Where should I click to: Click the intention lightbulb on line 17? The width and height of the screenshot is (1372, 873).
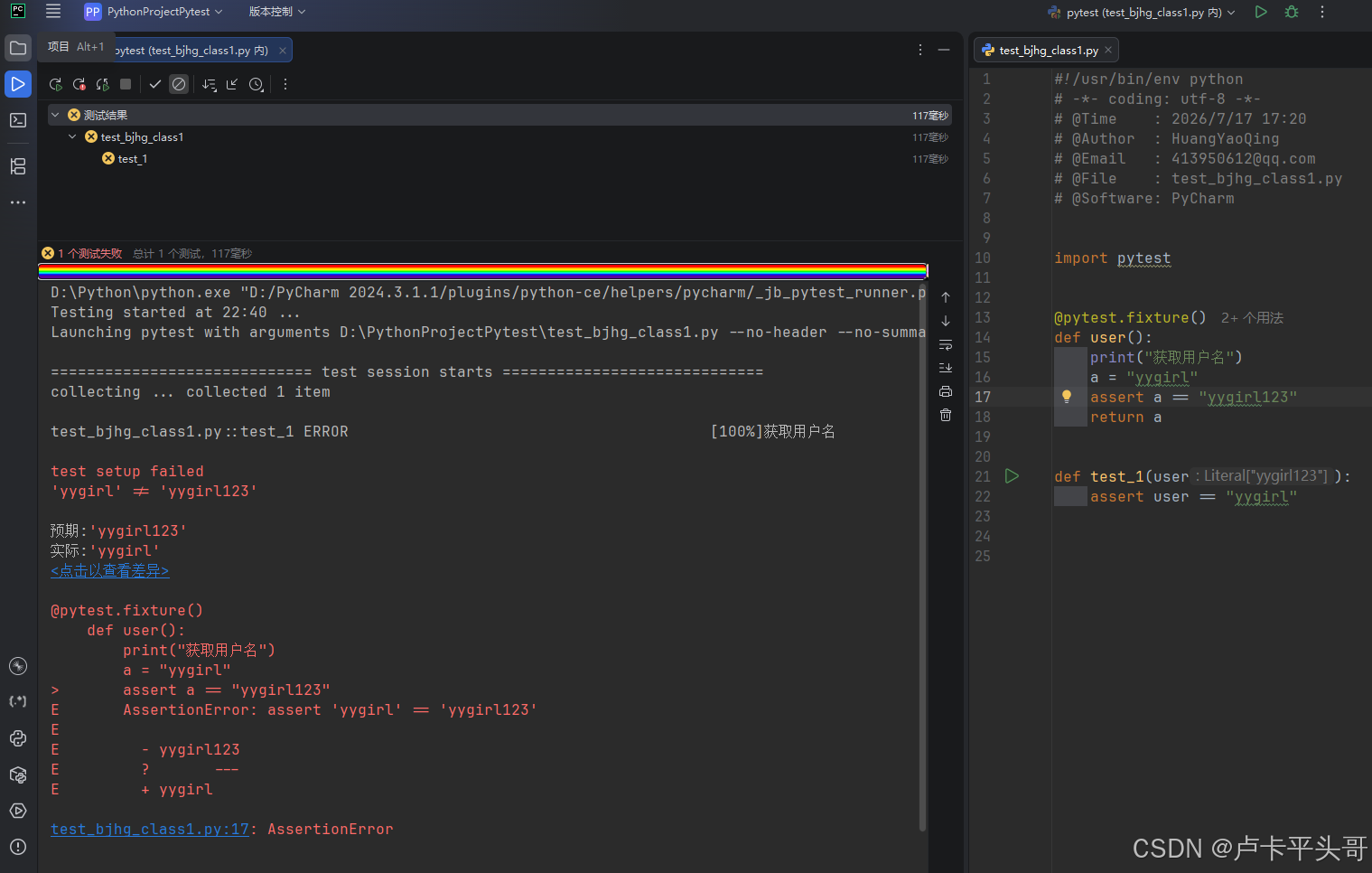click(x=1067, y=397)
